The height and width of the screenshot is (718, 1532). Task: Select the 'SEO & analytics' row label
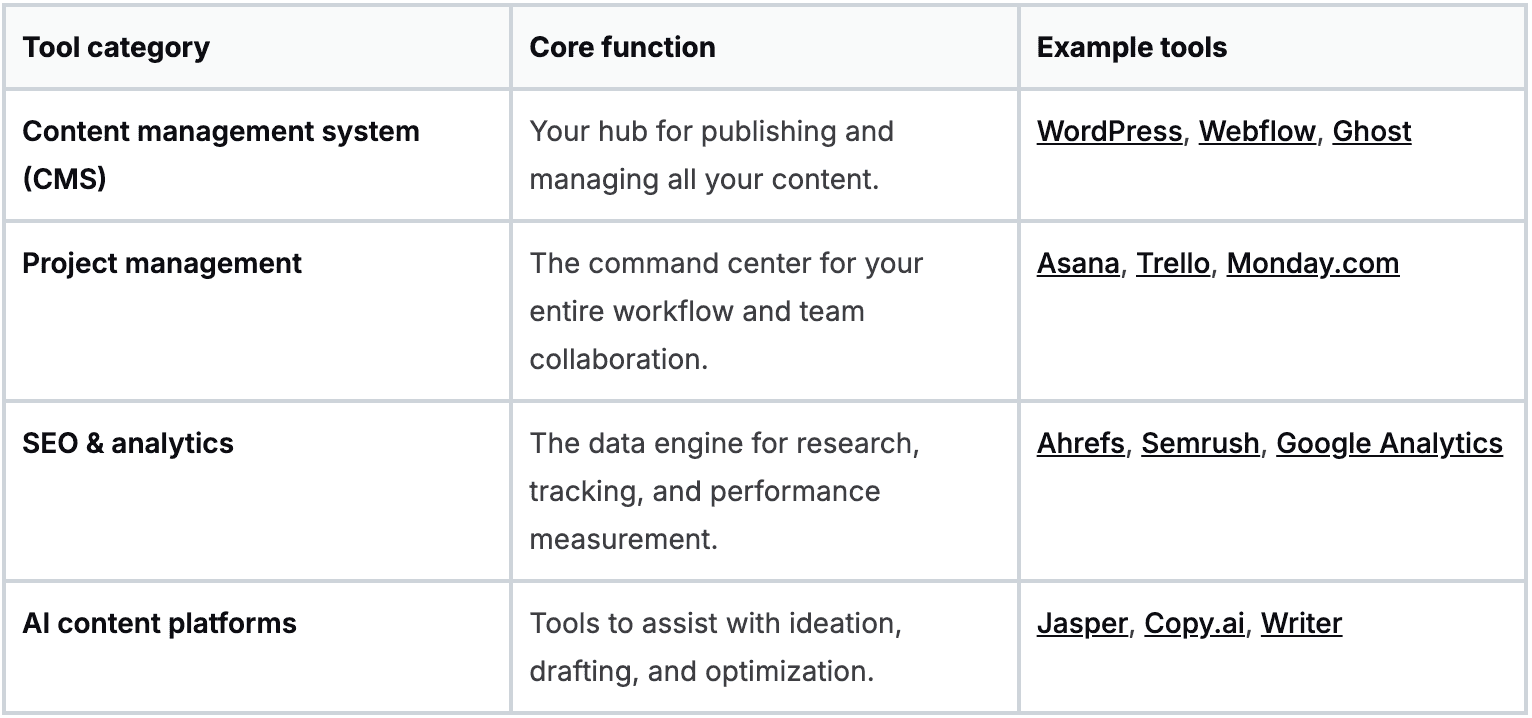pyautogui.click(x=128, y=444)
